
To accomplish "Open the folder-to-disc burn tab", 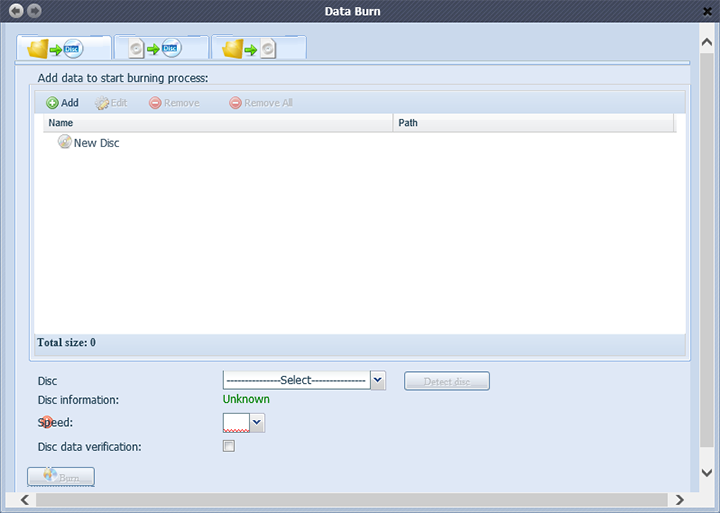I will (62, 48).
